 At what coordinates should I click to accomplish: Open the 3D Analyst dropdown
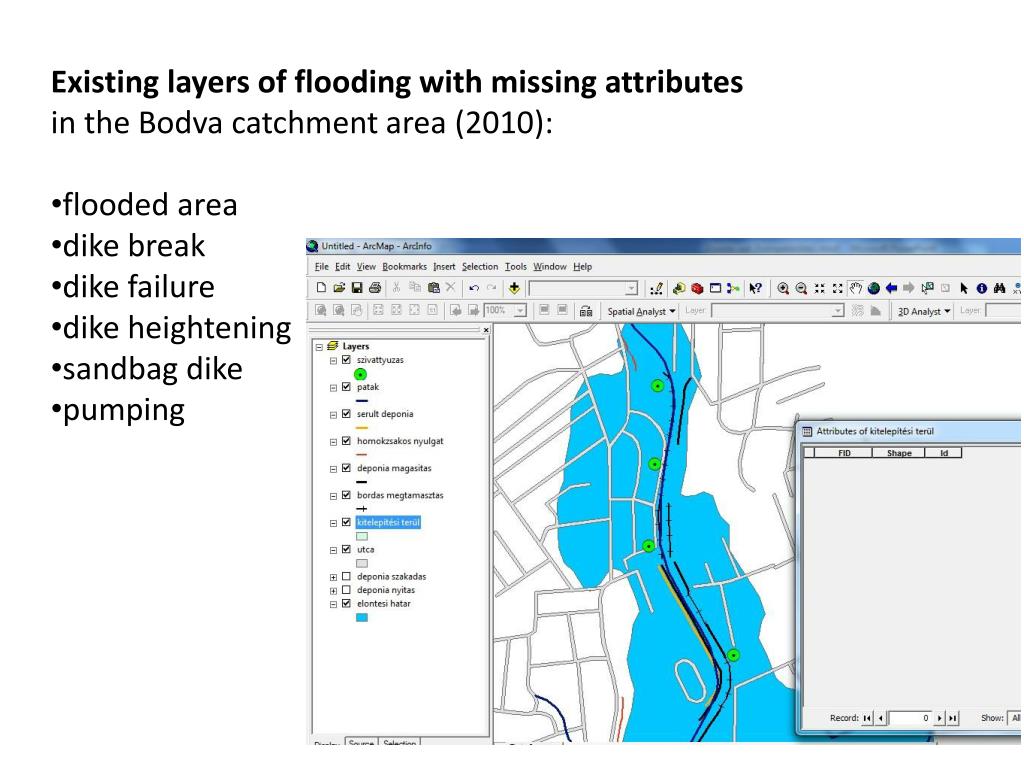pyautogui.click(x=924, y=312)
